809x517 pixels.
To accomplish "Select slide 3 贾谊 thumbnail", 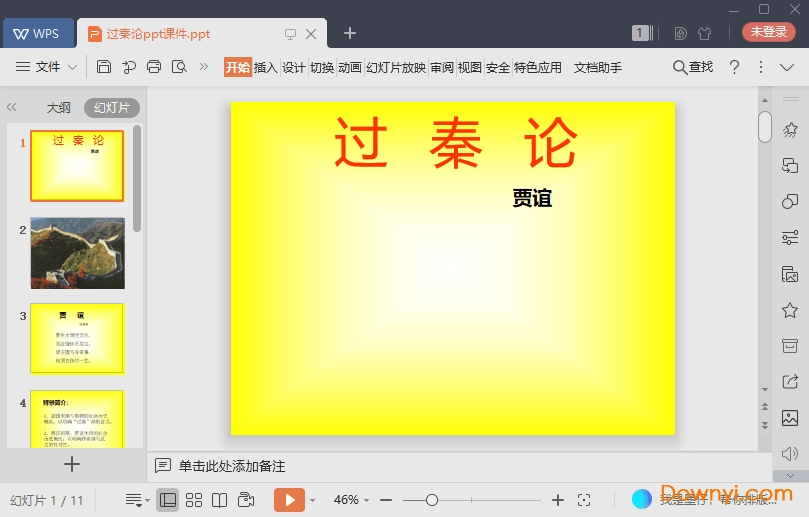I will tap(77, 338).
